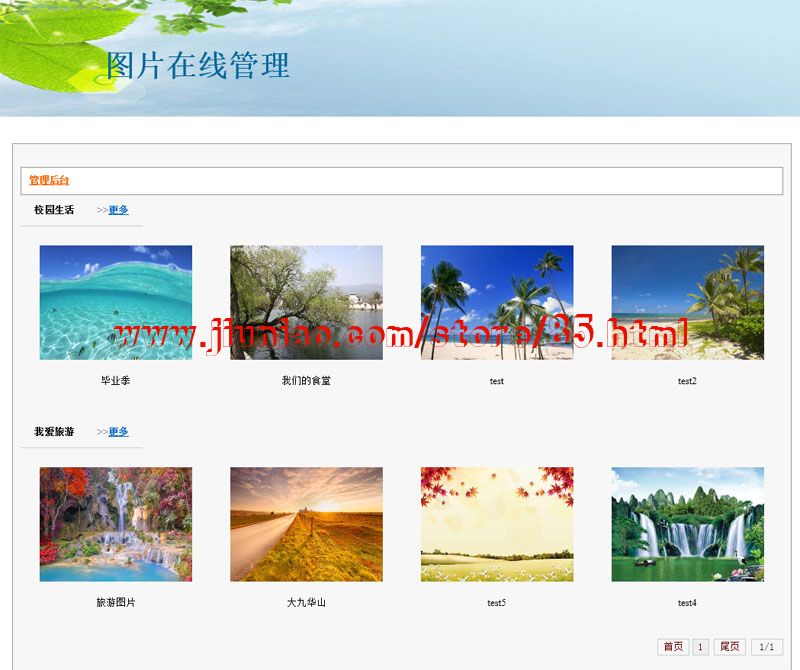Image resolution: width=800 pixels, height=670 pixels.
Task: Go to first page with 首页 button
Action: click(673, 647)
